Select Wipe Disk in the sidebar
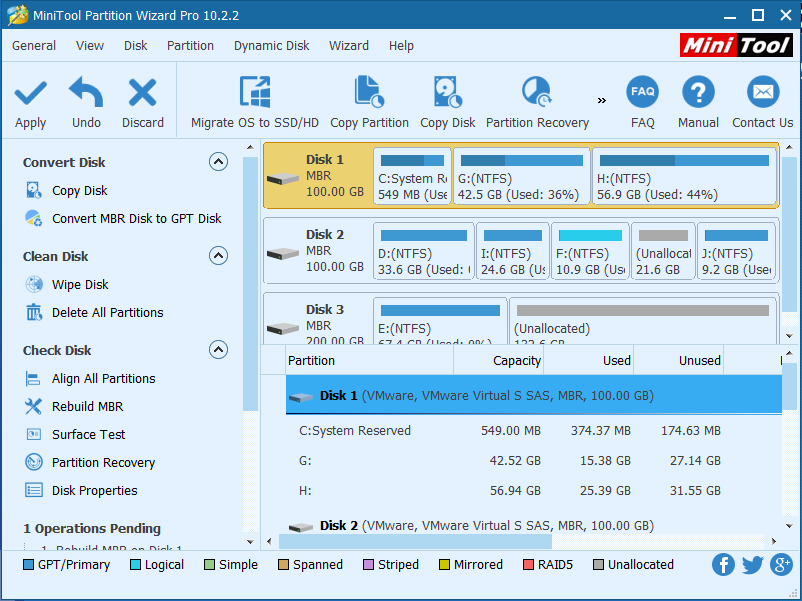 click(x=80, y=284)
